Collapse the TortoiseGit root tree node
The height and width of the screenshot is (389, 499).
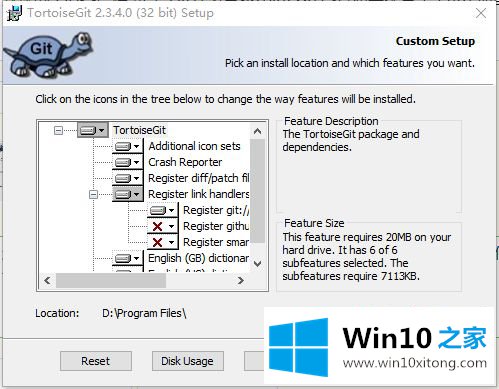click(x=58, y=130)
